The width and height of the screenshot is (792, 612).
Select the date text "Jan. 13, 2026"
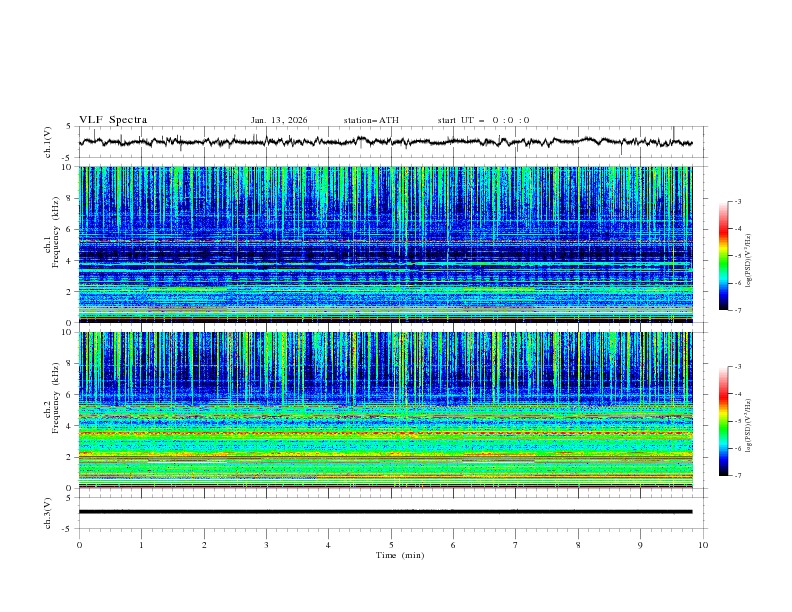coord(279,120)
